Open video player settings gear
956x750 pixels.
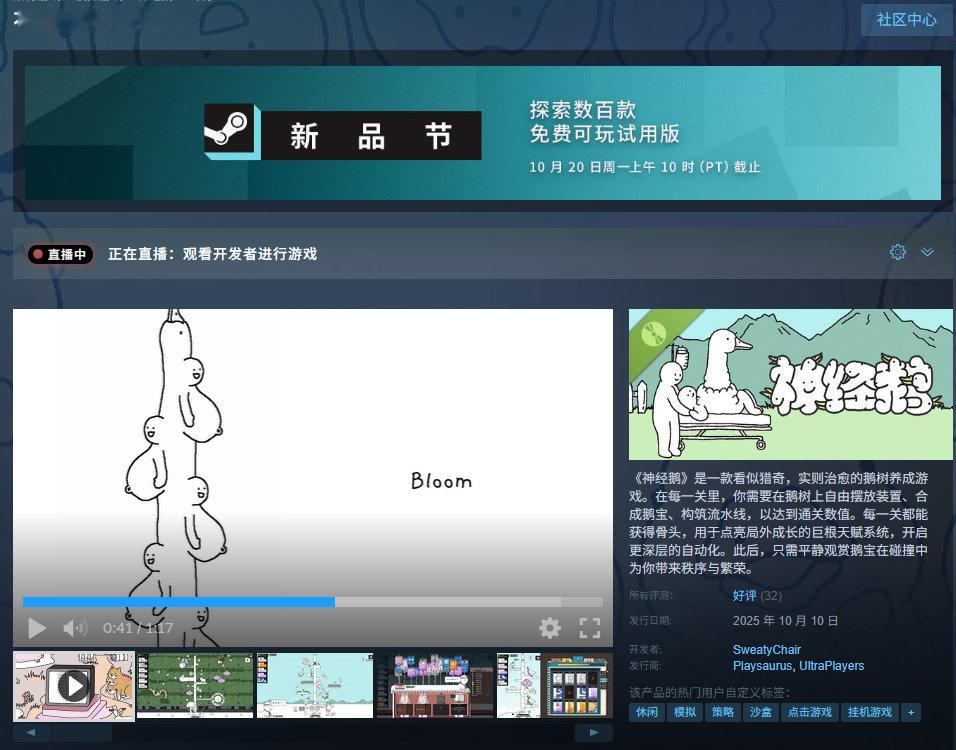point(549,627)
